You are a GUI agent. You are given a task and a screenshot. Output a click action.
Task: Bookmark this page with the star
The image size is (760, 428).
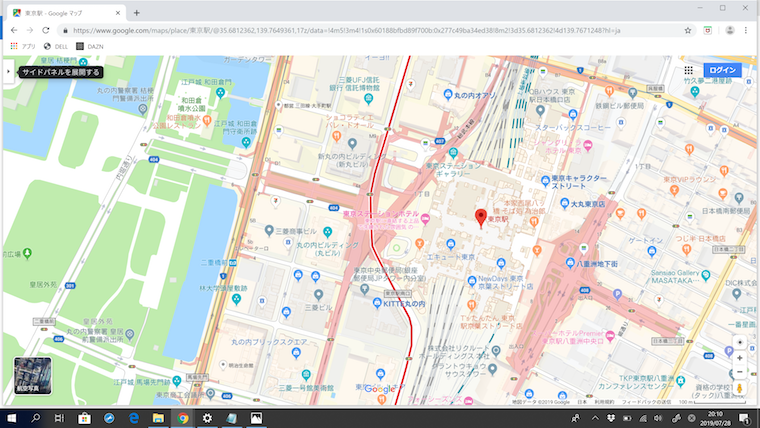click(x=688, y=30)
